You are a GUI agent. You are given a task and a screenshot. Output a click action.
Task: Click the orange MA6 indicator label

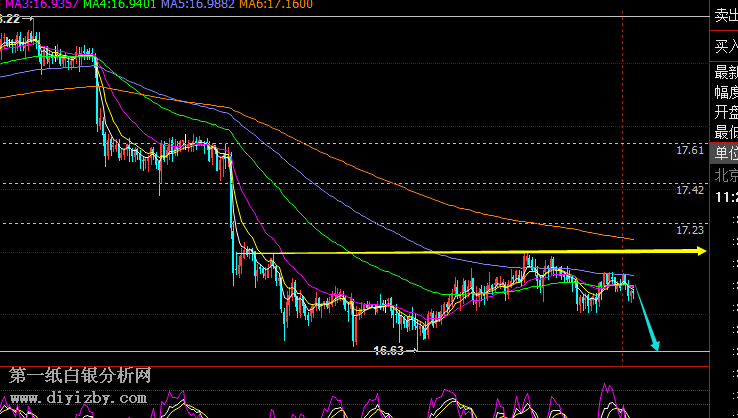[274, 5]
